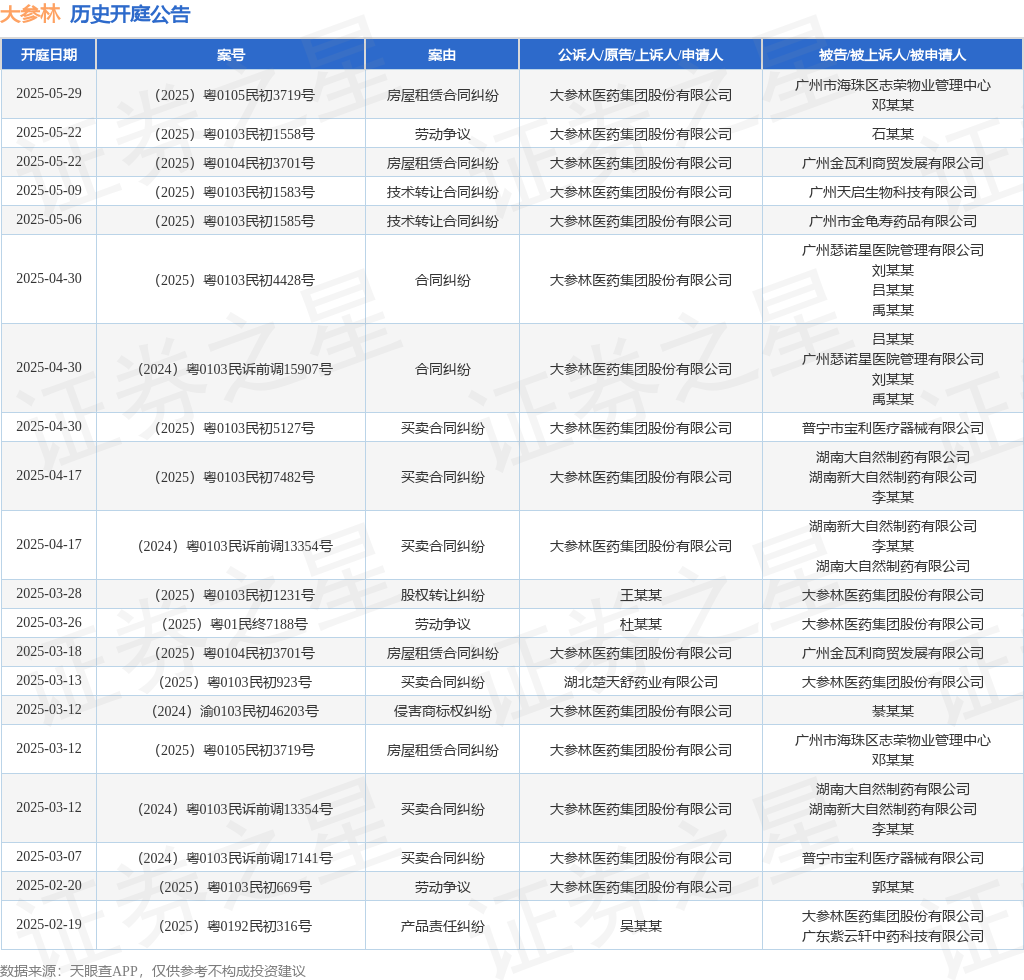Click 产品责任纠纷 case cause
Viewport: 1024px width, 980px height.
pyautogui.click(x=442, y=926)
